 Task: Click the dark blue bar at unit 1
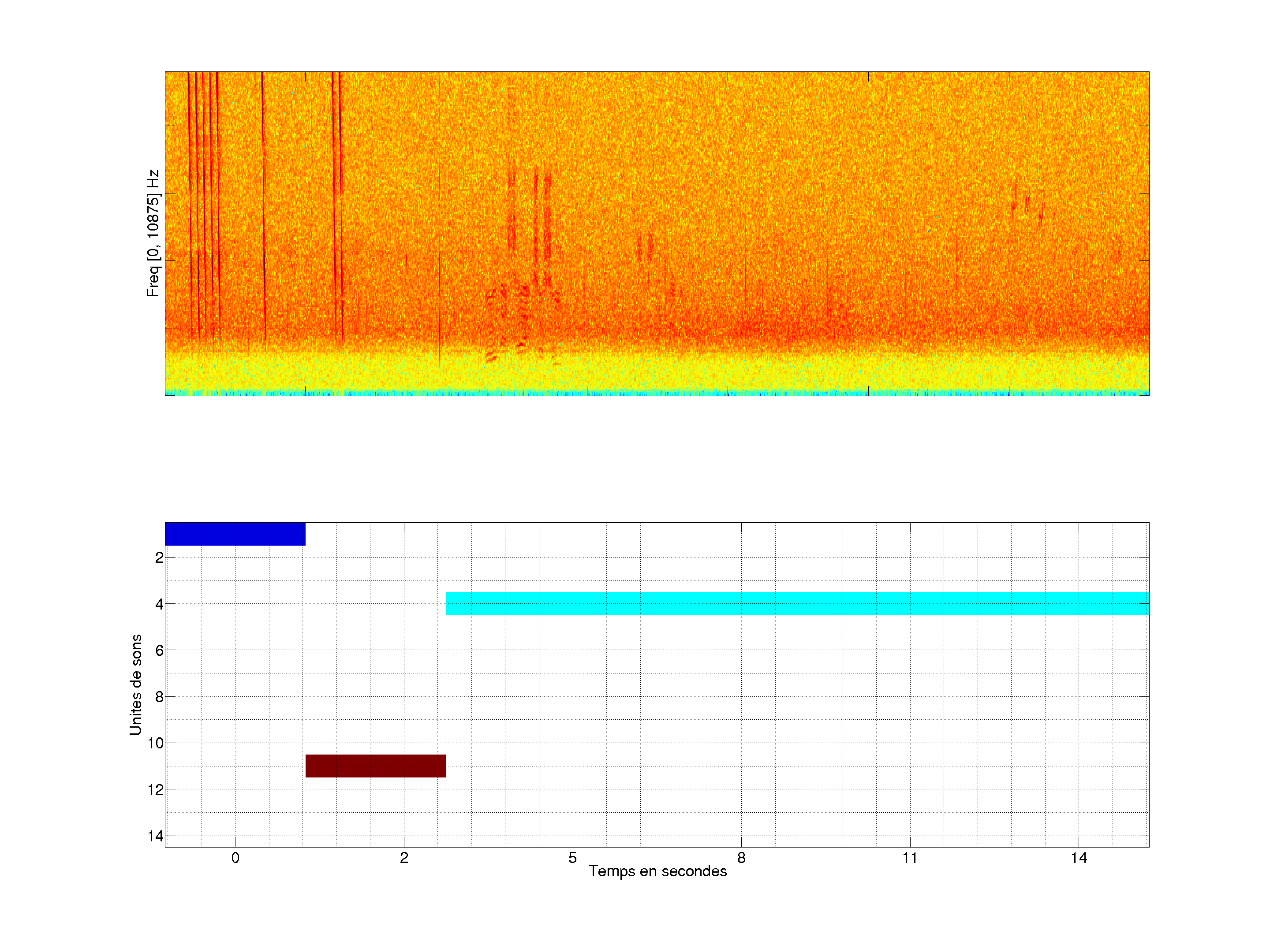[x=235, y=534]
